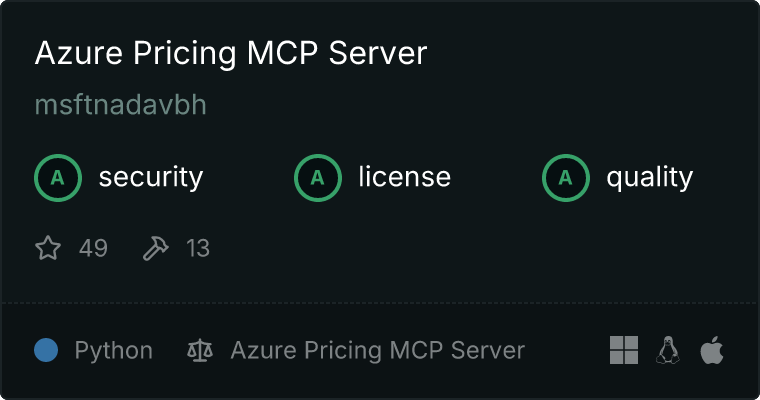Click the hammer tools icon
760x400 pixels.
156,248
